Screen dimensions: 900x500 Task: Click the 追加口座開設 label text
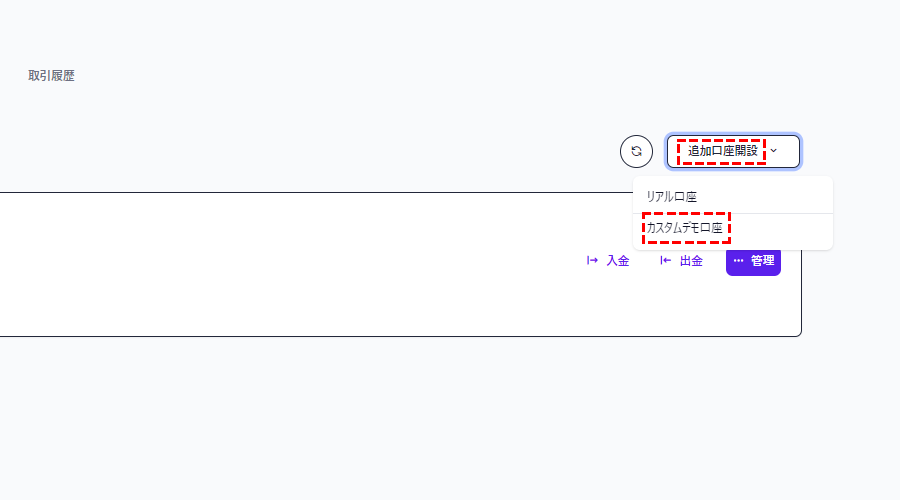(723, 151)
